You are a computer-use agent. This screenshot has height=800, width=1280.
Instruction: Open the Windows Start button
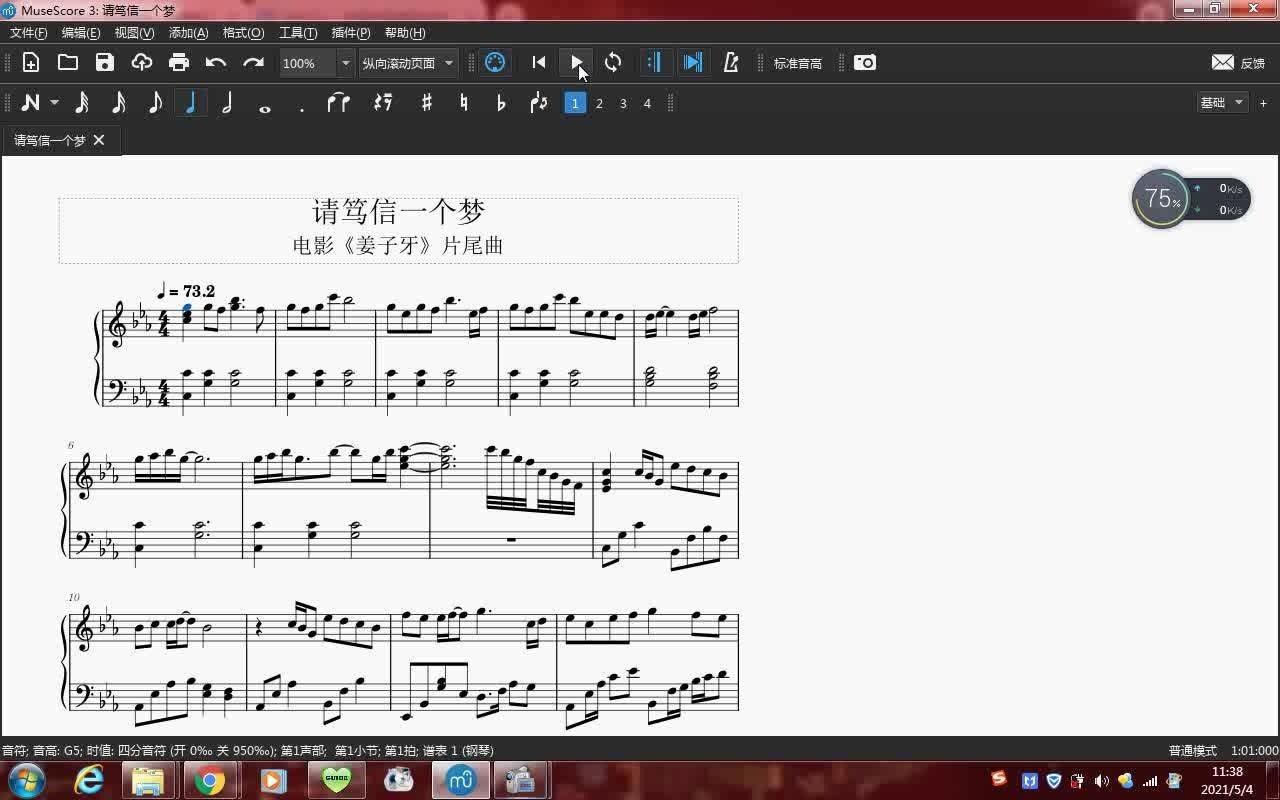pos(25,780)
